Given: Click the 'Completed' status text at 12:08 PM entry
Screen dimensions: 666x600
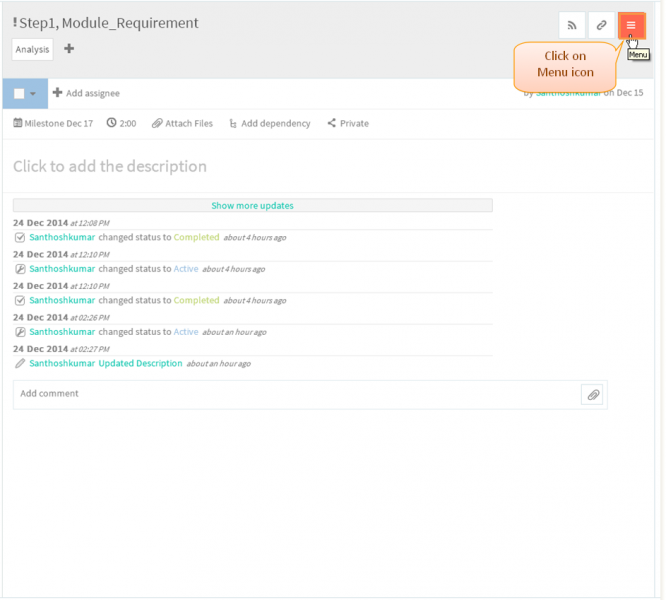Looking at the screenshot, I should (197, 237).
